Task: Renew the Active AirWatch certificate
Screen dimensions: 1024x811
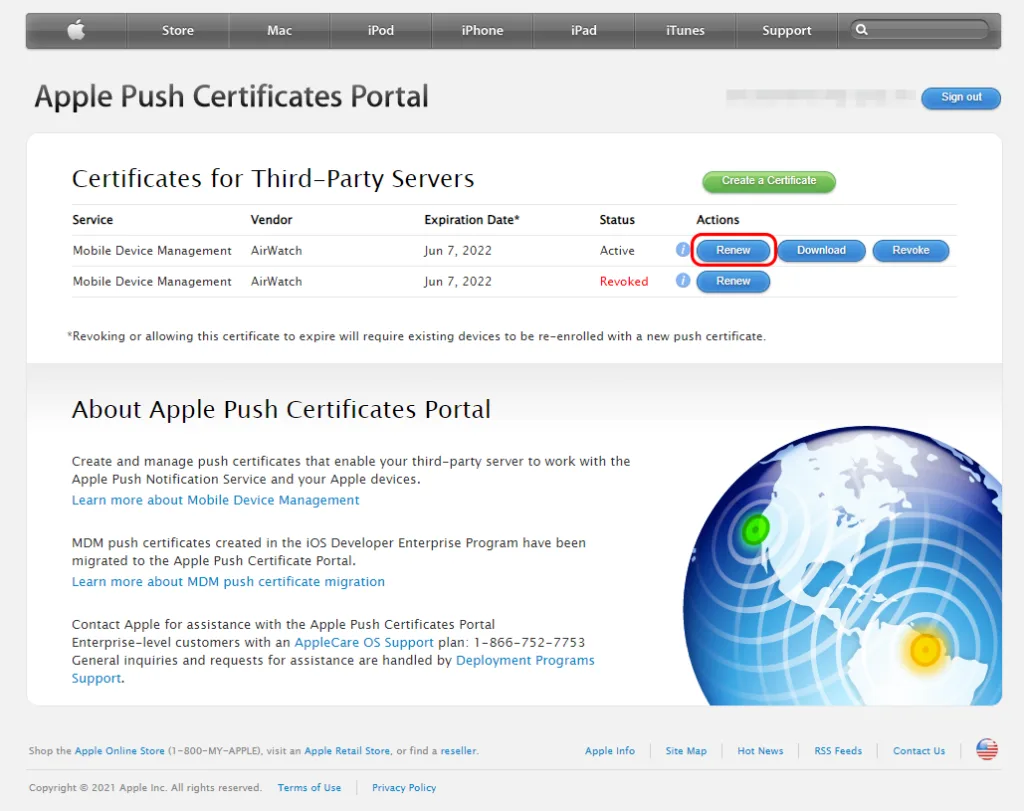Action: 733,250
